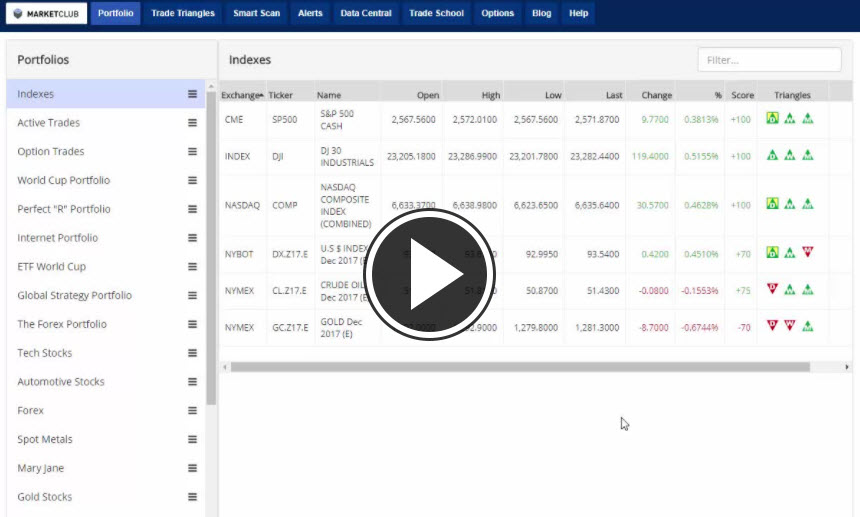Open menu icon for Automotive Stocks

(193, 382)
